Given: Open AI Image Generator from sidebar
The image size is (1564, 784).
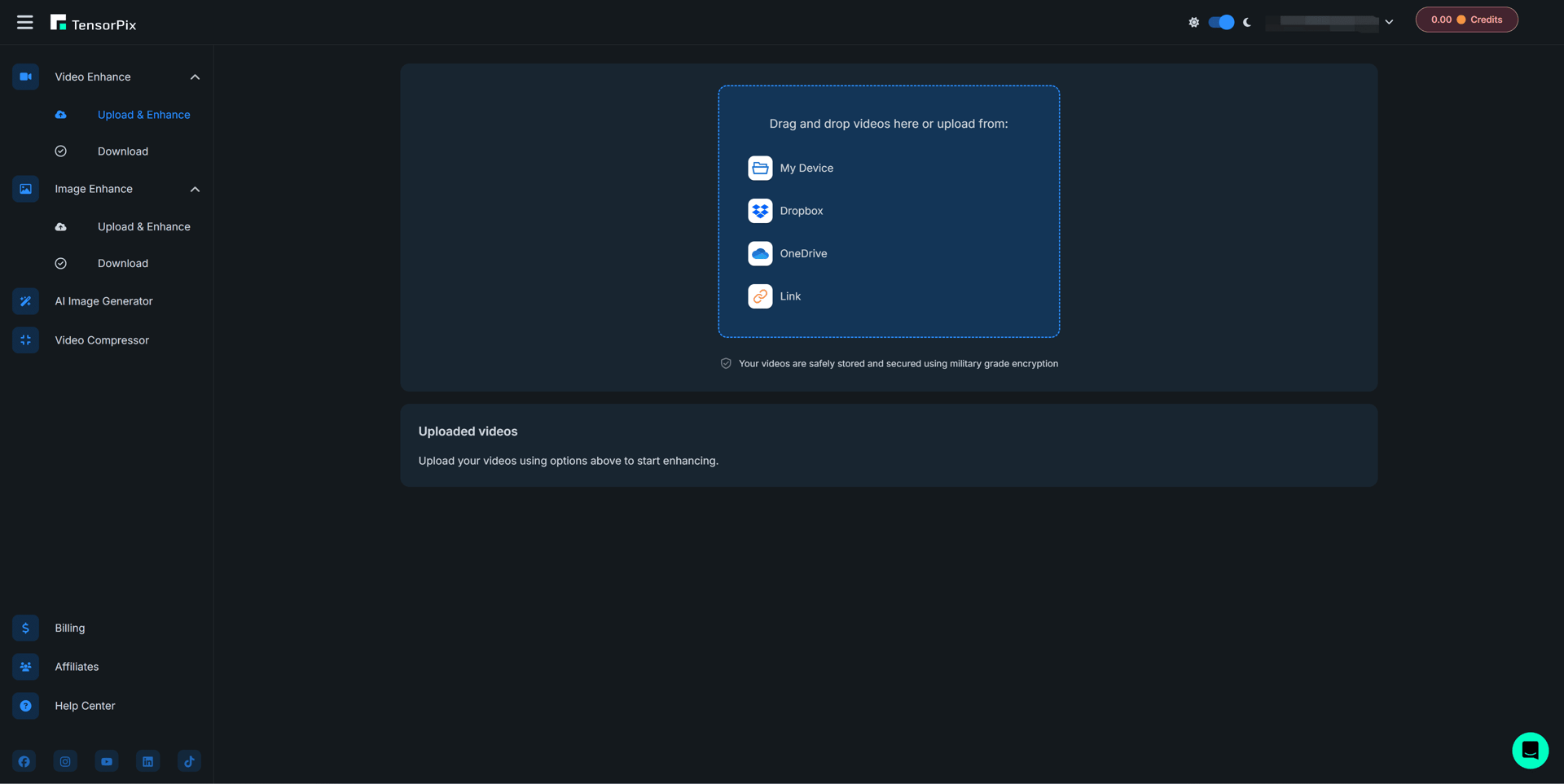Looking at the screenshot, I should (103, 301).
